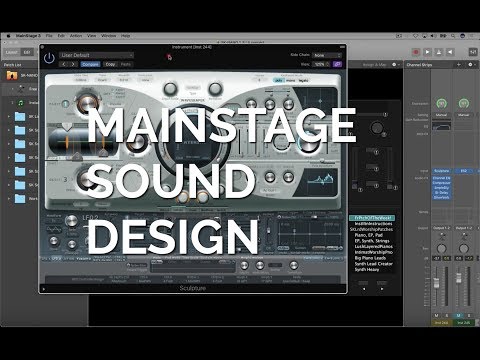Screen dimensions: 480x360
Task: Expand disclosure triangle at plugin bottom-left
Action: tap(44, 289)
